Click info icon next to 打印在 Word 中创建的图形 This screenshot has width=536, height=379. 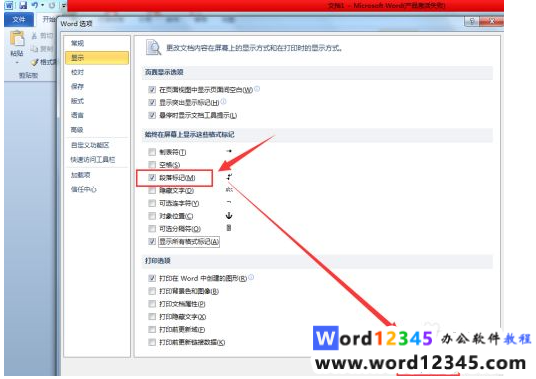click(251, 277)
